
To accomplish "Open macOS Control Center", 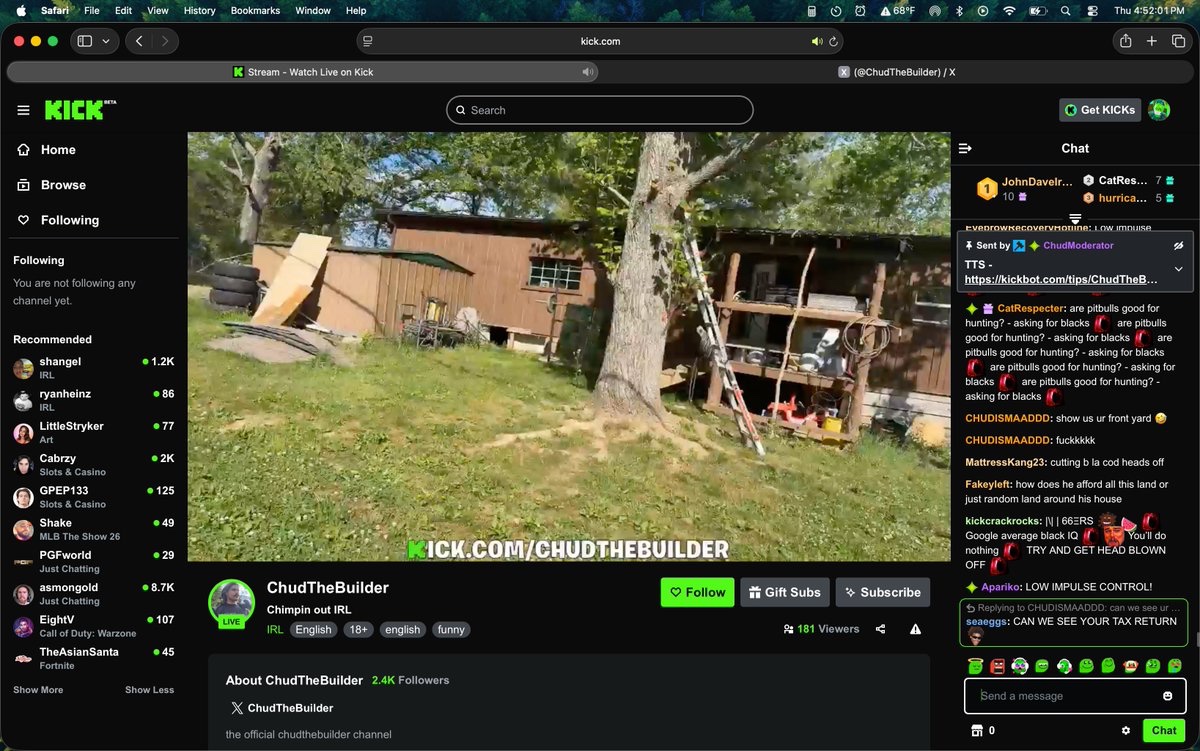I will 1091,10.
